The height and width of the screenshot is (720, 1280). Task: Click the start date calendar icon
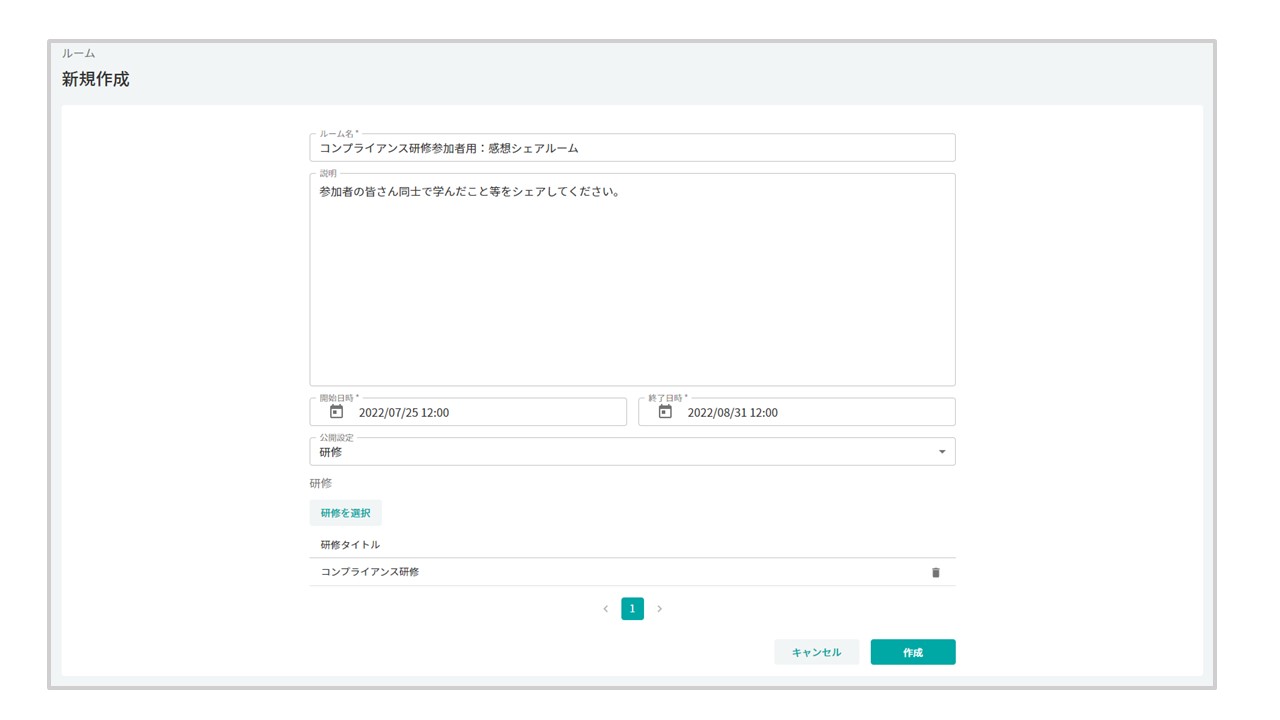[x=336, y=412]
